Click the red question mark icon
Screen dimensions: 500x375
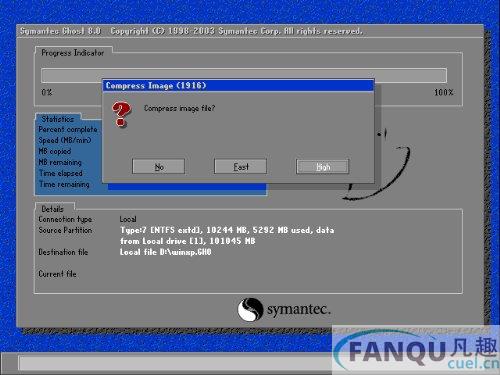pos(121,114)
